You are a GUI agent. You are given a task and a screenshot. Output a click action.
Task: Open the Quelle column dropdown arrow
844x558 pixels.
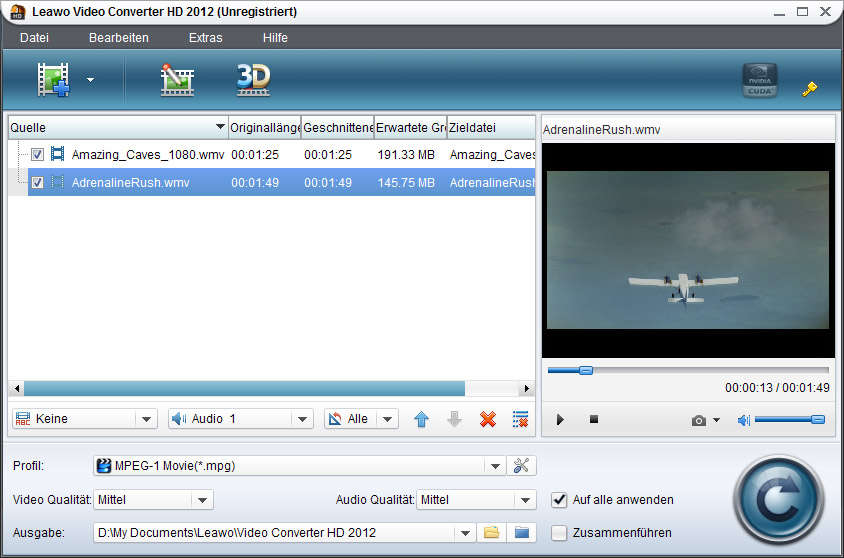tap(220, 127)
